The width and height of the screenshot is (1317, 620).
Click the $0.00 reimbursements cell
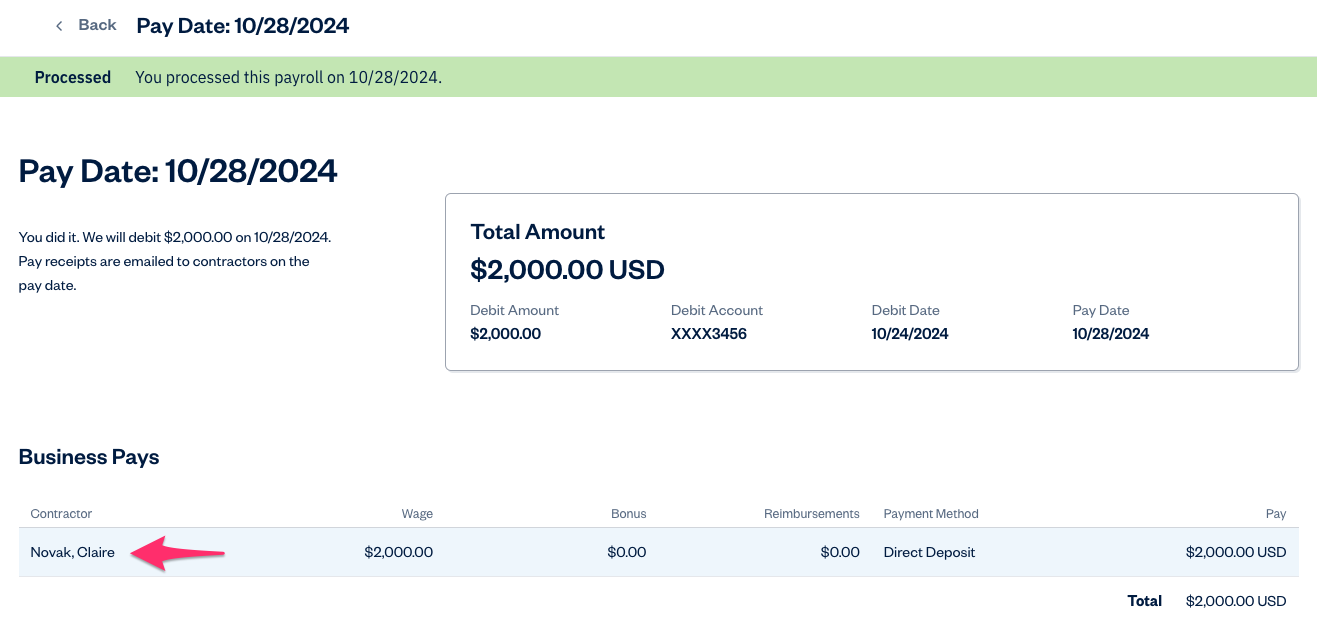point(839,552)
